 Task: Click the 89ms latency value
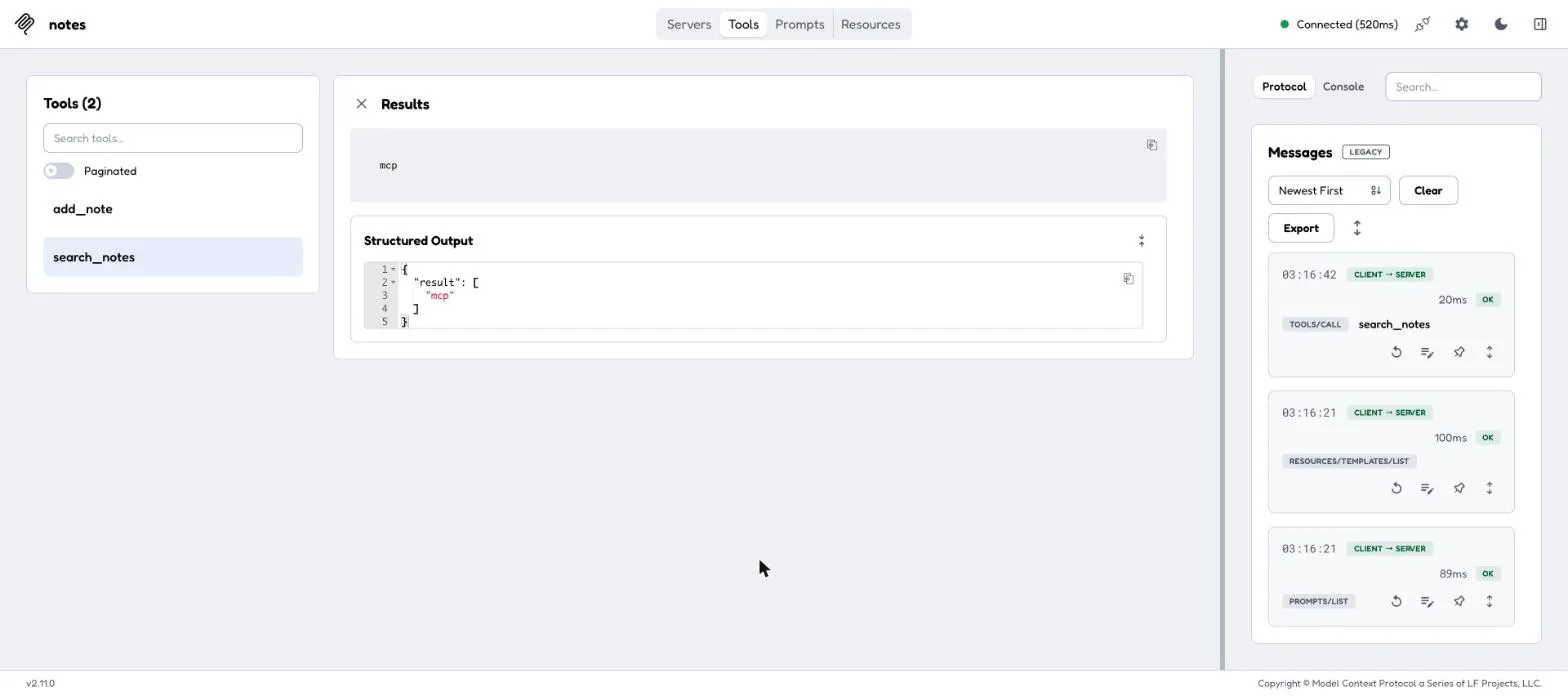coord(1452,574)
